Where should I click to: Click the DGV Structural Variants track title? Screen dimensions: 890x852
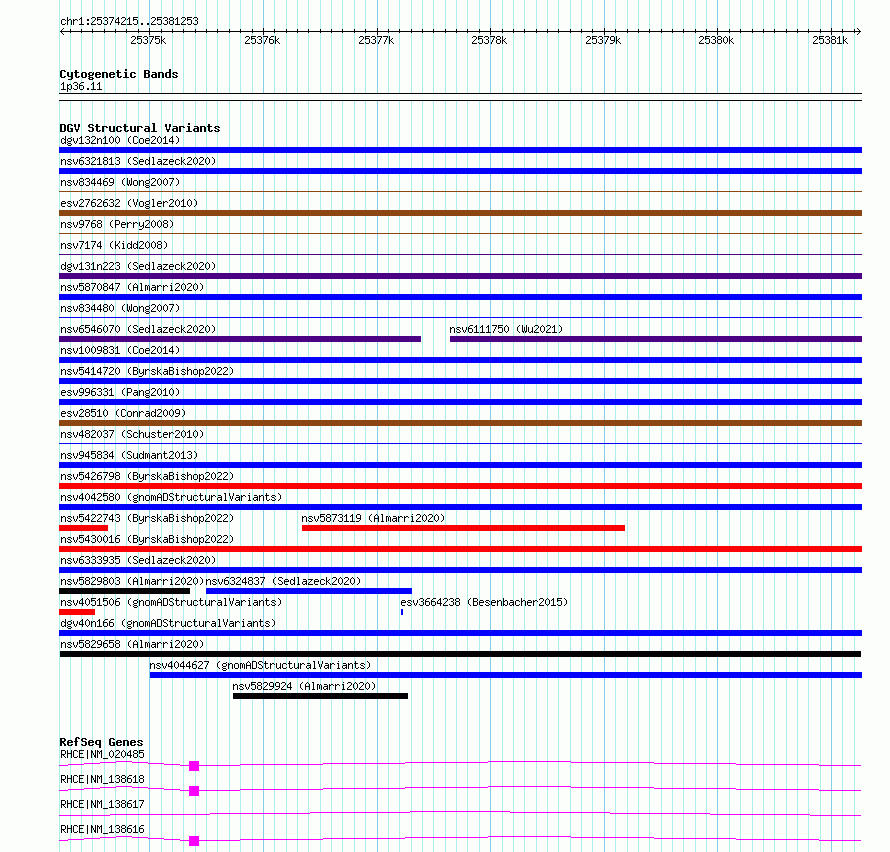pyautogui.click(x=140, y=128)
